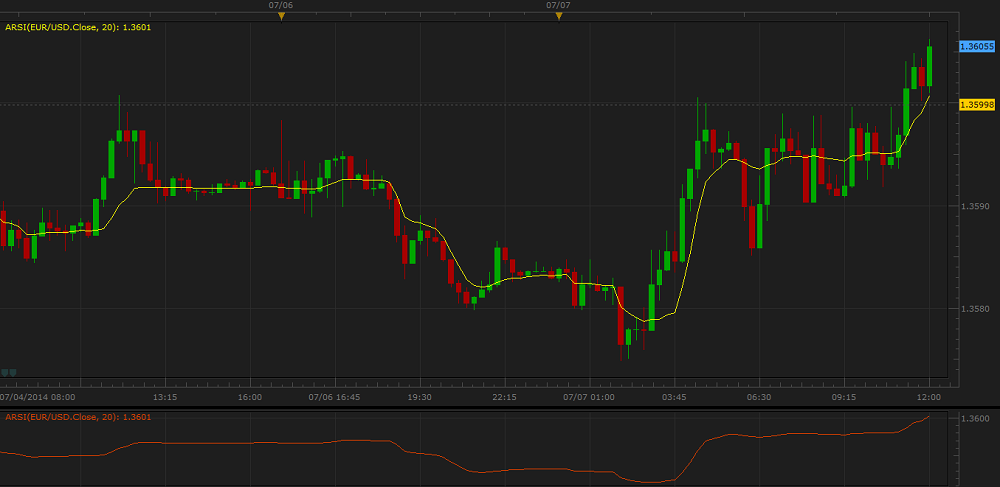Click the 07/06 date text above the chart
Viewport: 1000px width, 487px height.
281,5
